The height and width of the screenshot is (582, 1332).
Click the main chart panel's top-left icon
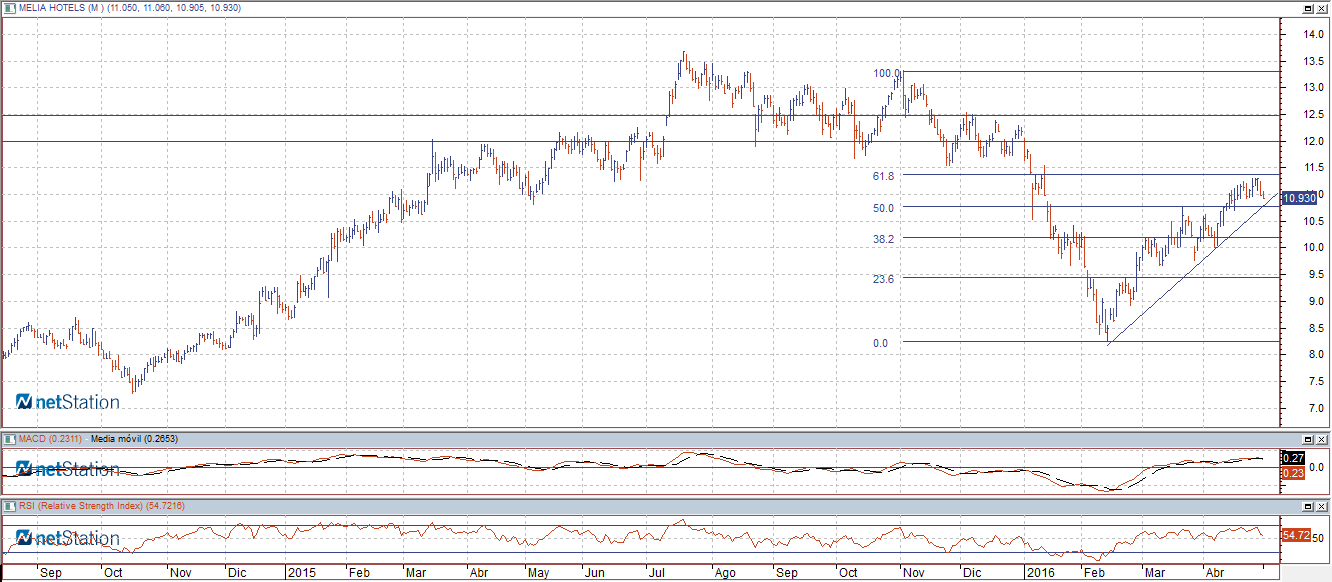(x=8, y=7)
